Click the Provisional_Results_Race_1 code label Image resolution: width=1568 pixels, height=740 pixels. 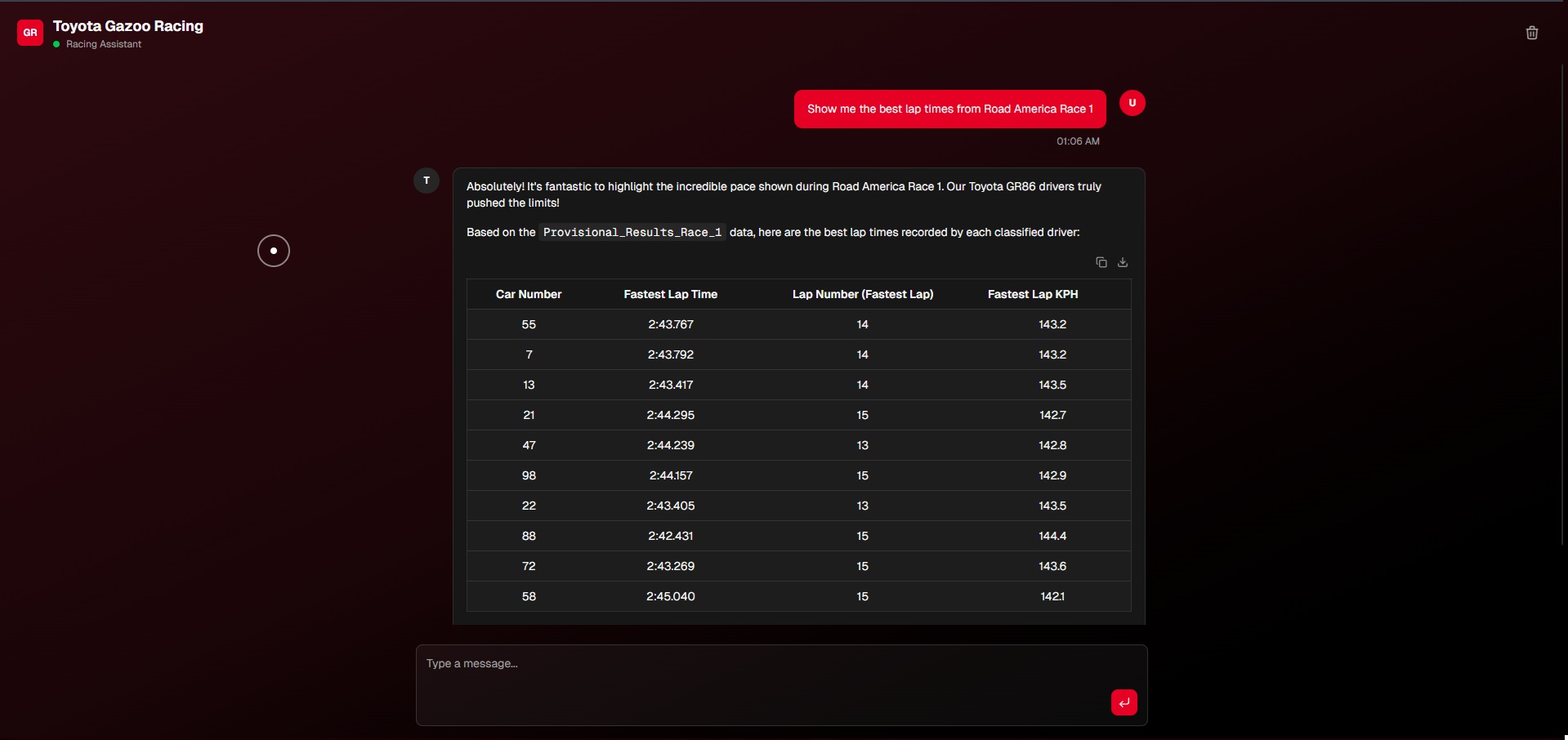pyautogui.click(x=632, y=233)
